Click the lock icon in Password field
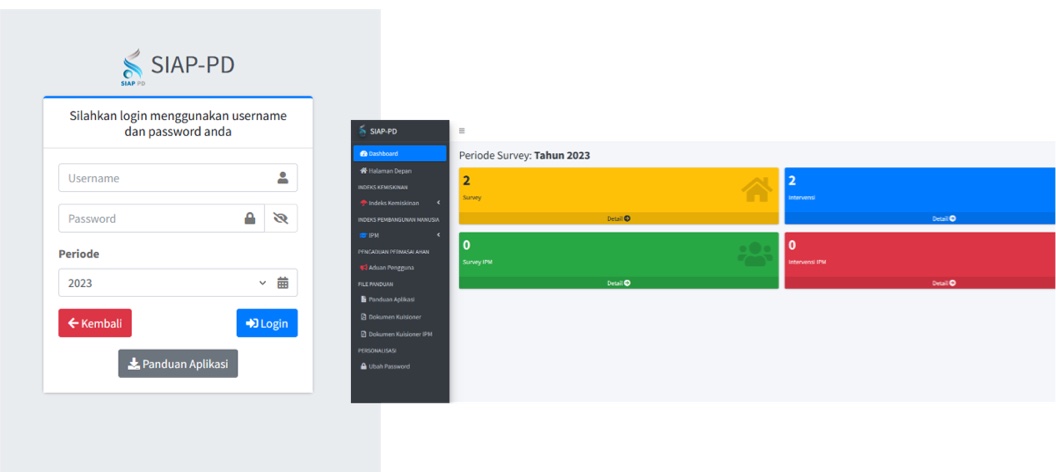The height and width of the screenshot is (472, 1056). point(250,218)
